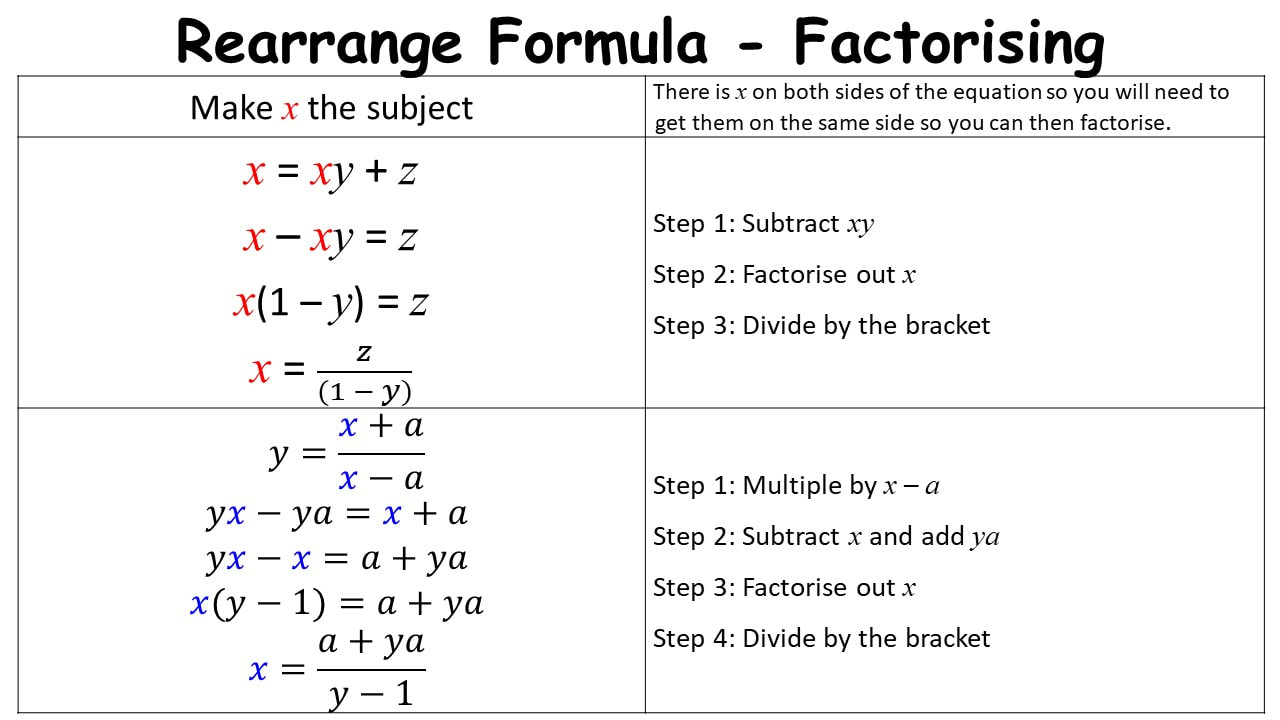Click 'Step 1: Subtract xy' text
The height and width of the screenshot is (720, 1280).
click(x=763, y=224)
